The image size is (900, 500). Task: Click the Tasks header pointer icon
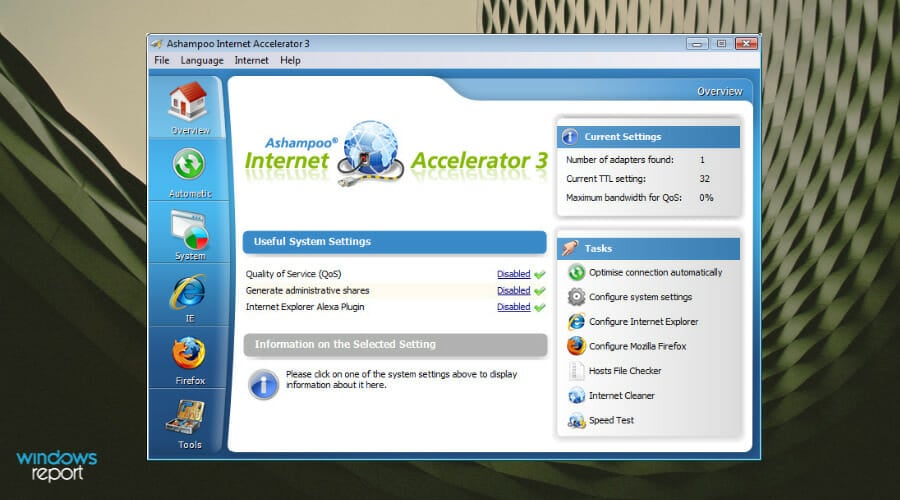click(570, 248)
